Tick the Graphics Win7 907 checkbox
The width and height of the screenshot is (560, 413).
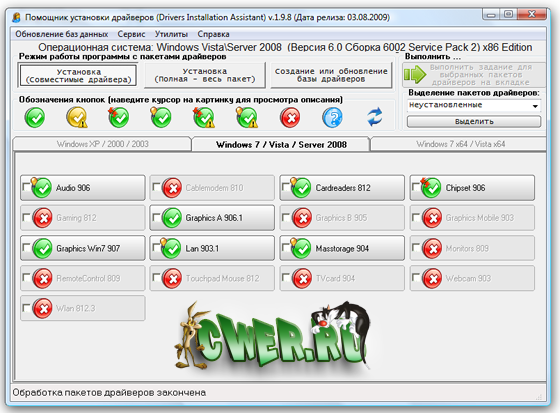tap(26, 247)
